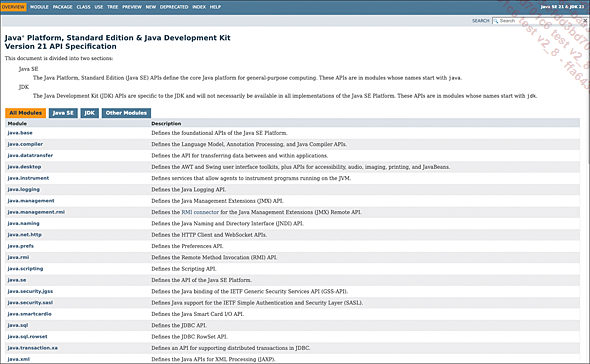
Task: Open the java.xml module link
Action: click(19, 359)
